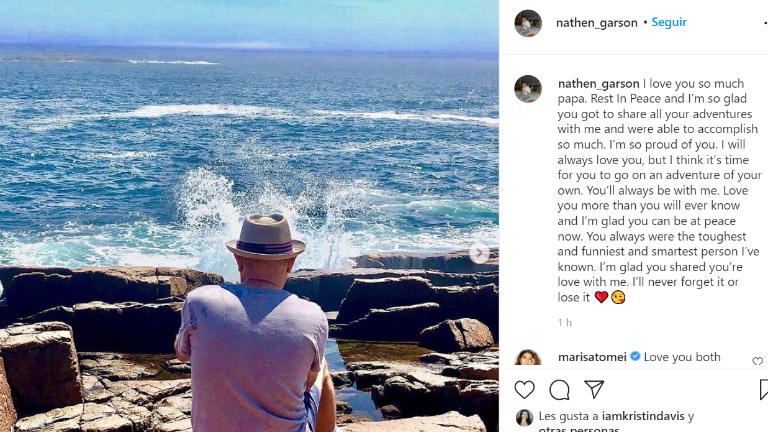
Task: Like marisatomei's comment with small heart
Action: pos(757,361)
